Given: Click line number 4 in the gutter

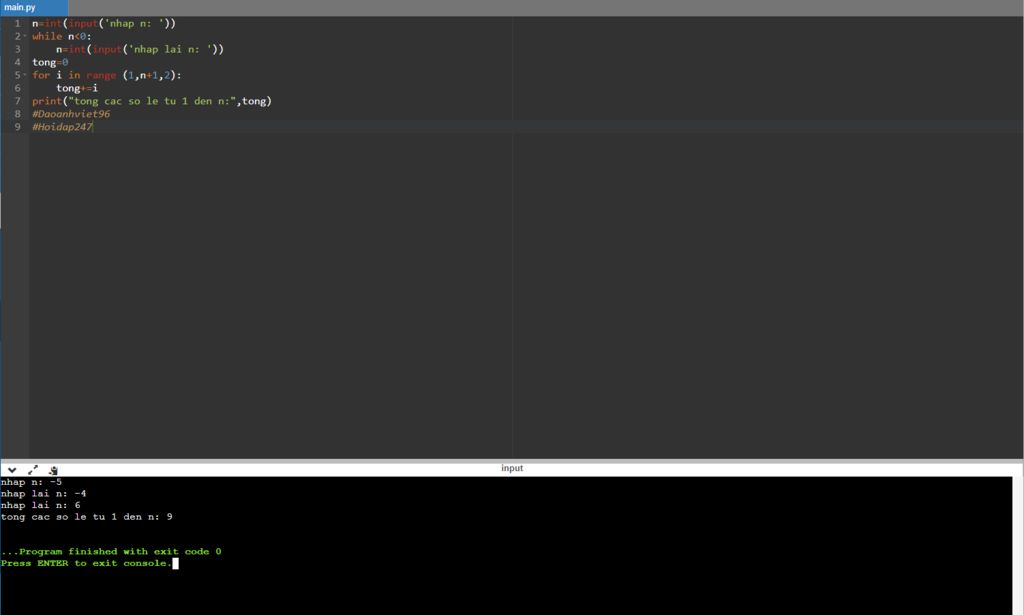Looking at the screenshot, I should (18, 62).
